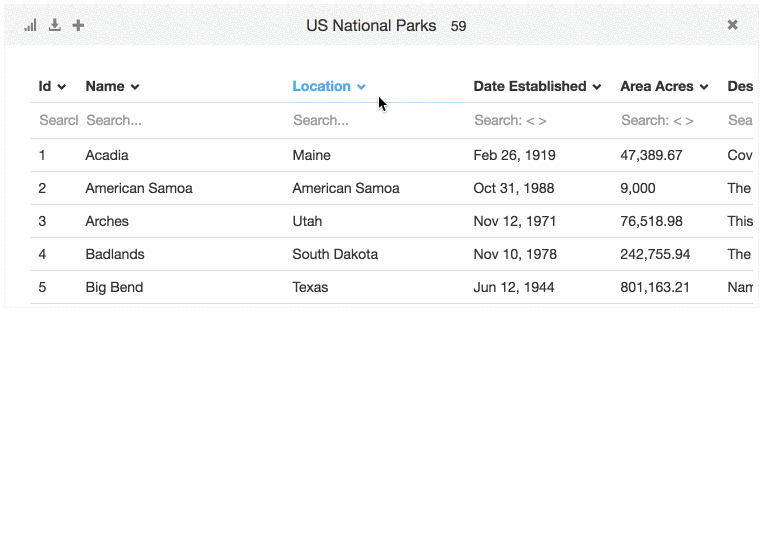Click the Date Established range search field
The image size is (760, 546).
coord(538,120)
